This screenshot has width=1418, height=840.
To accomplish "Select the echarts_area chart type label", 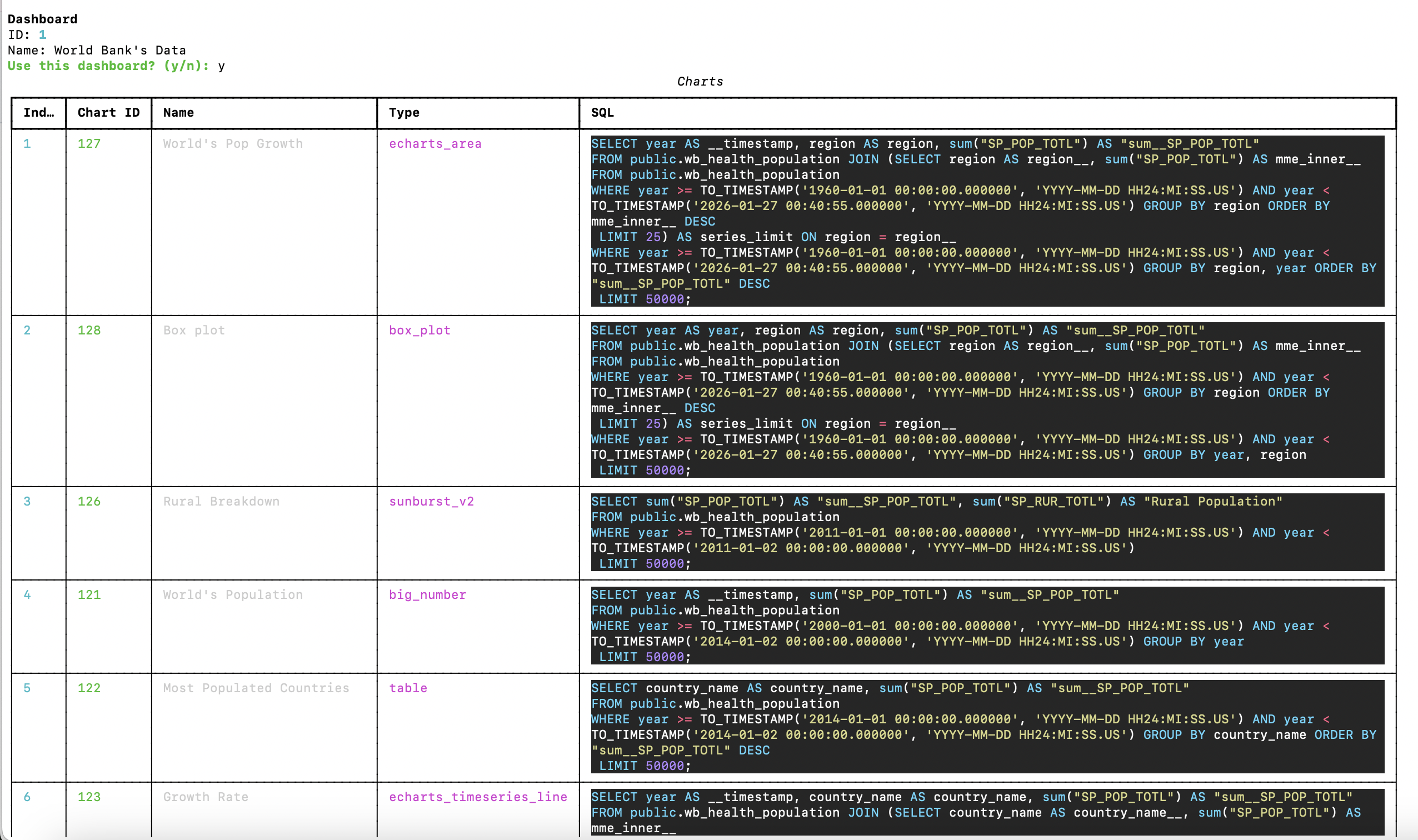I will click(x=435, y=144).
